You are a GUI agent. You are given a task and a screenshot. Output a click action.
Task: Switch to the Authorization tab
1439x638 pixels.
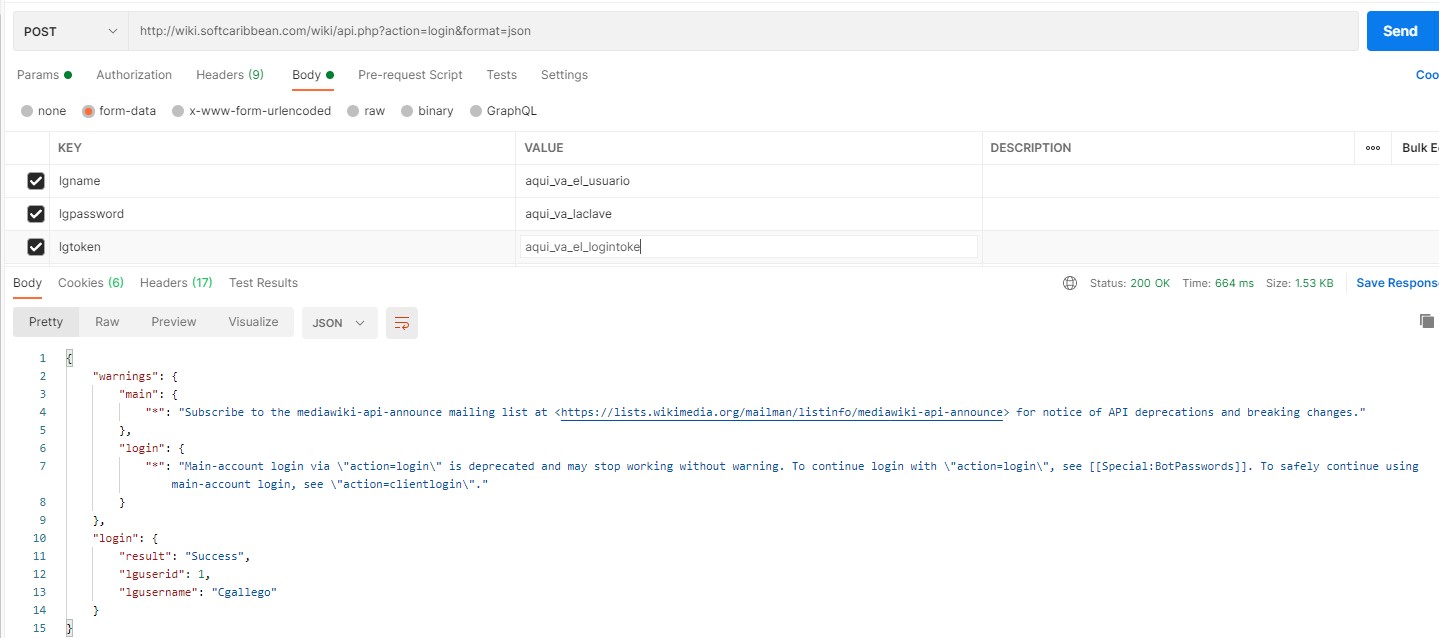click(134, 75)
